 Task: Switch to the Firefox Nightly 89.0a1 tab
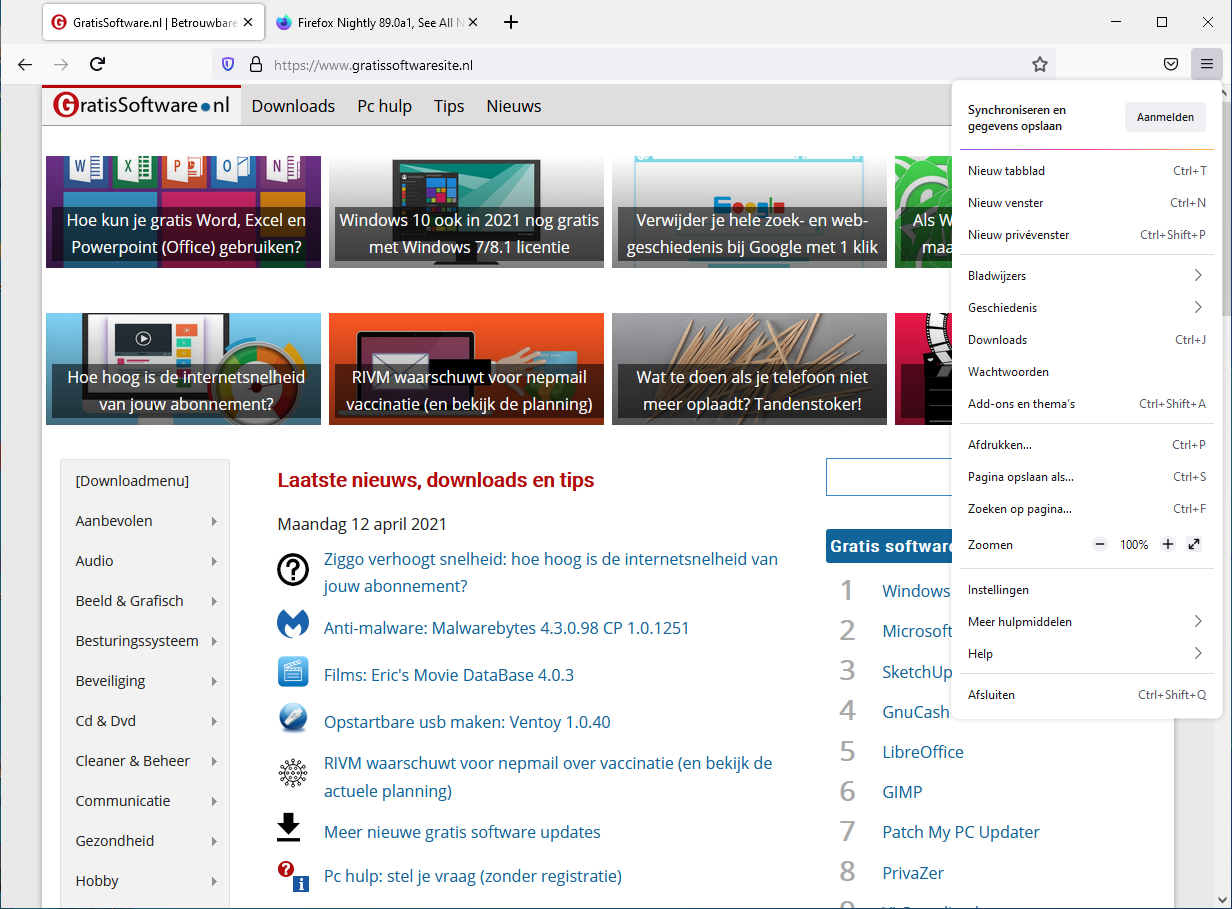tap(375, 22)
